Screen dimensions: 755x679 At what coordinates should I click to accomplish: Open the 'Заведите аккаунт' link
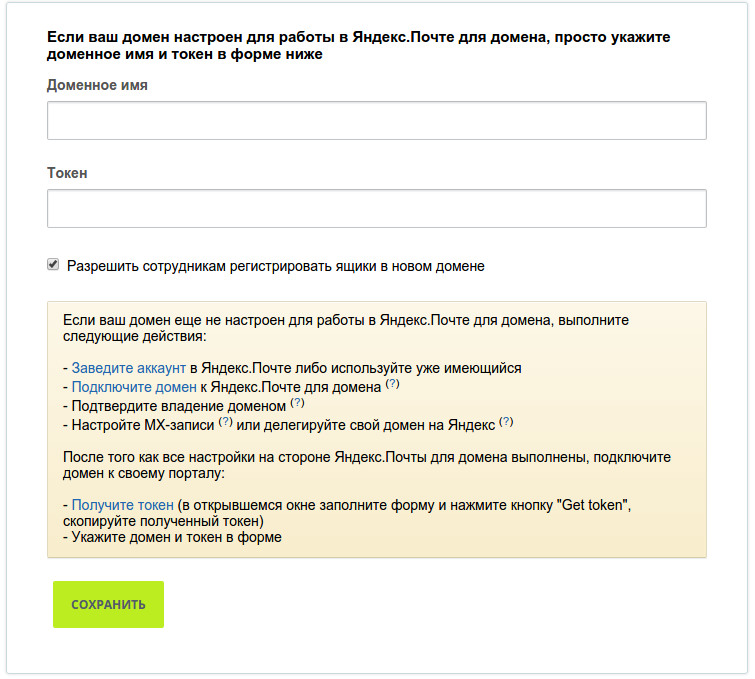pyautogui.click(x=129, y=368)
